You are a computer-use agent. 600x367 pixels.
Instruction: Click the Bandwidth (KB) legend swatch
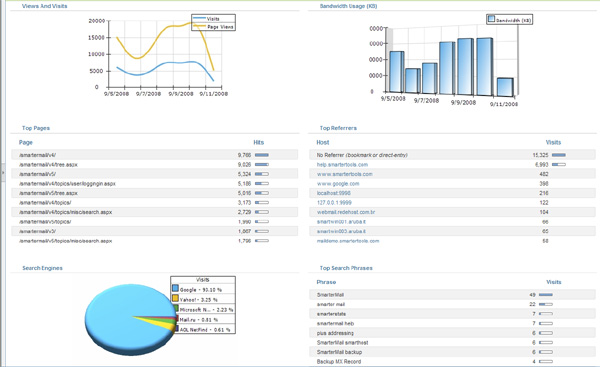(491, 19)
